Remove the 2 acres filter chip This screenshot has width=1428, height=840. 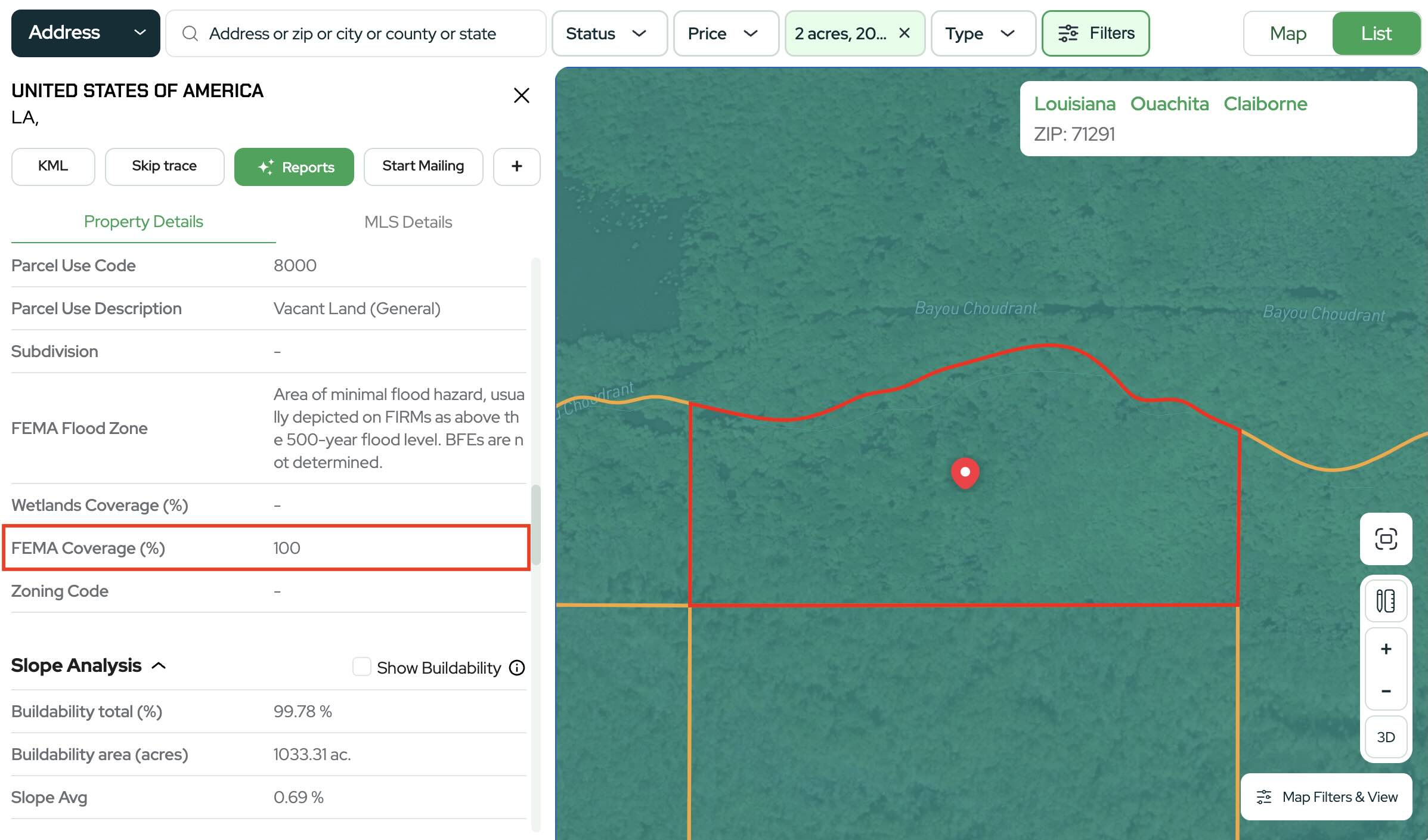[x=904, y=33]
